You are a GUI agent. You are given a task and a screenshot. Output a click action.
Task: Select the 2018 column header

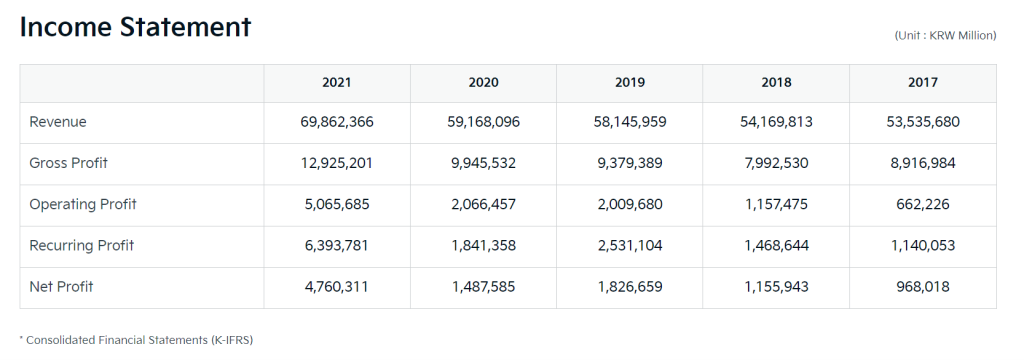click(776, 82)
